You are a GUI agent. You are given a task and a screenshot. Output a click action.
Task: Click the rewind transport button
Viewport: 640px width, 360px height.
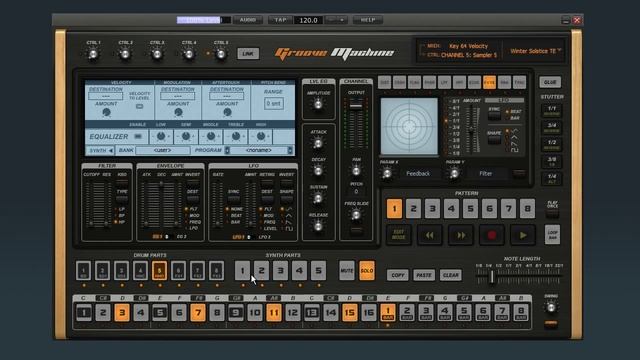point(429,235)
